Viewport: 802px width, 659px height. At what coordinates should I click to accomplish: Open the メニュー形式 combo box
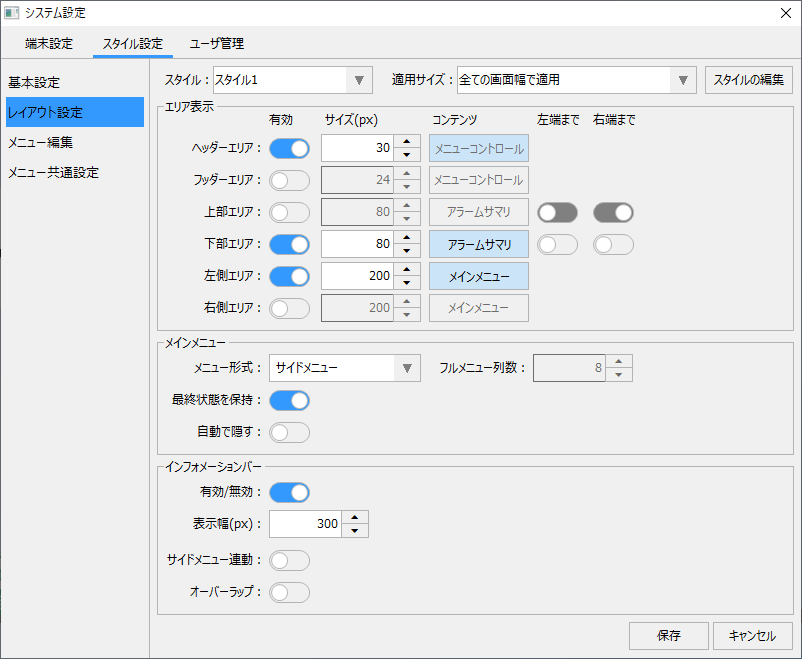pyautogui.click(x=406, y=368)
